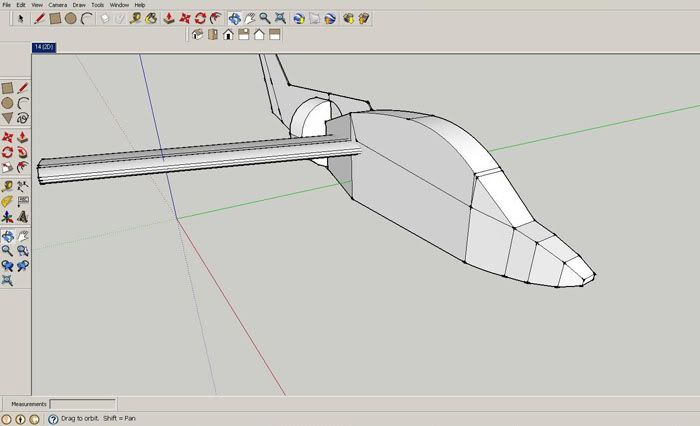Open the Edit menu
Viewport: 700px width, 426px height.
tap(21, 5)
